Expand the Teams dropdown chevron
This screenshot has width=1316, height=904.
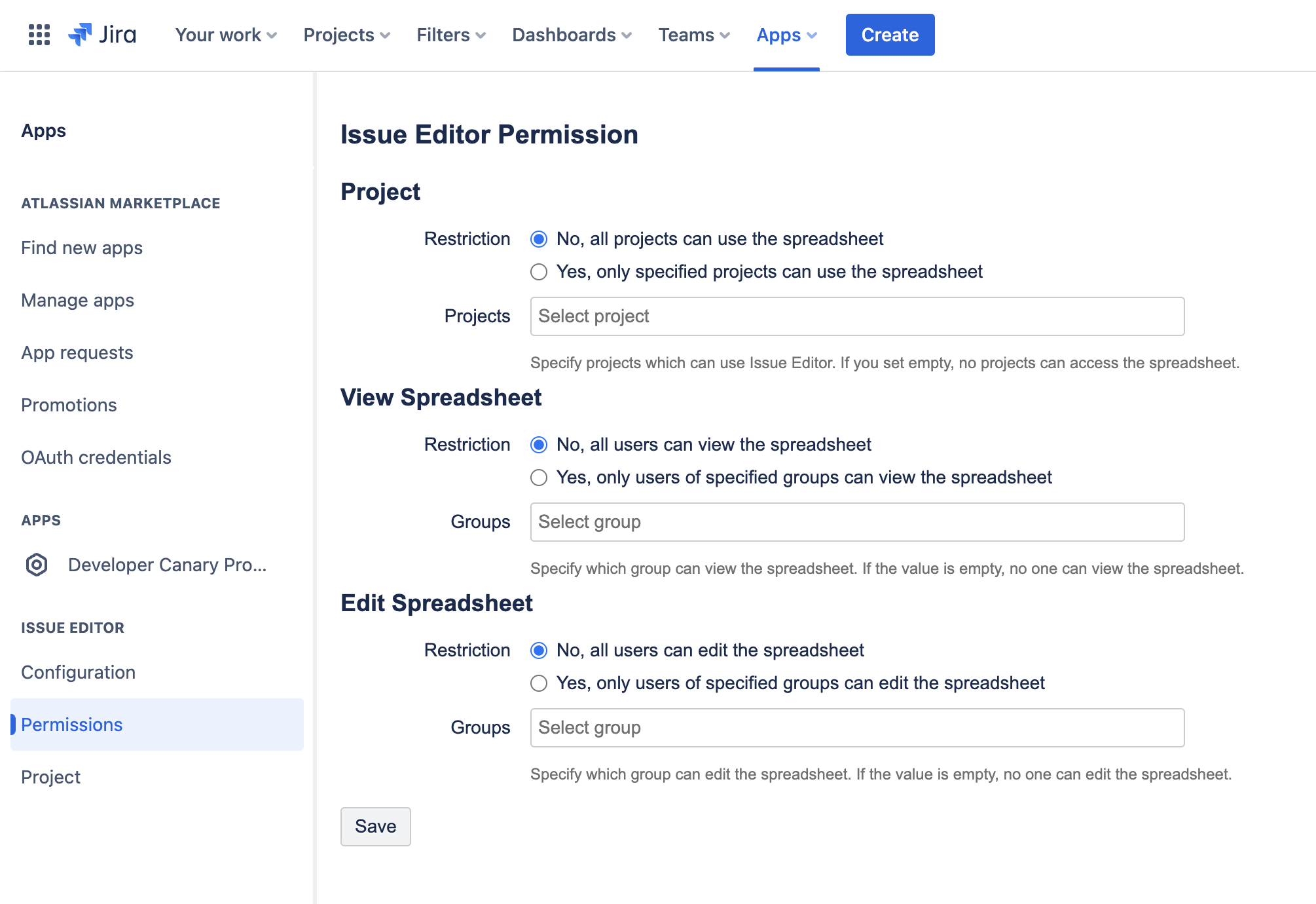coord(724,35)
